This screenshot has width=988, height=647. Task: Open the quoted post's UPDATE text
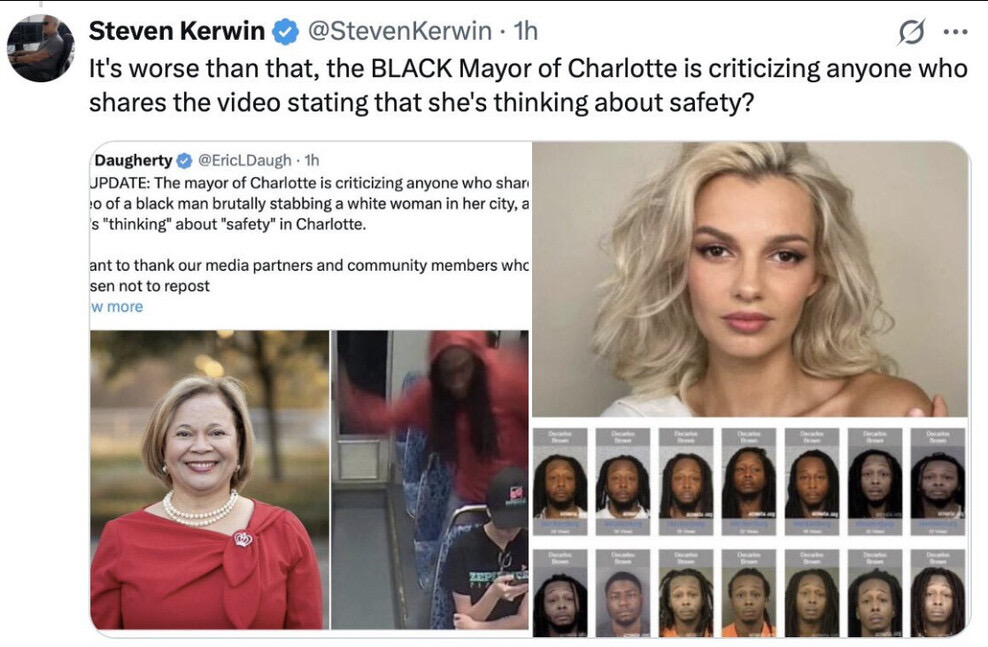pyautogui.click(x=309, y=203)
